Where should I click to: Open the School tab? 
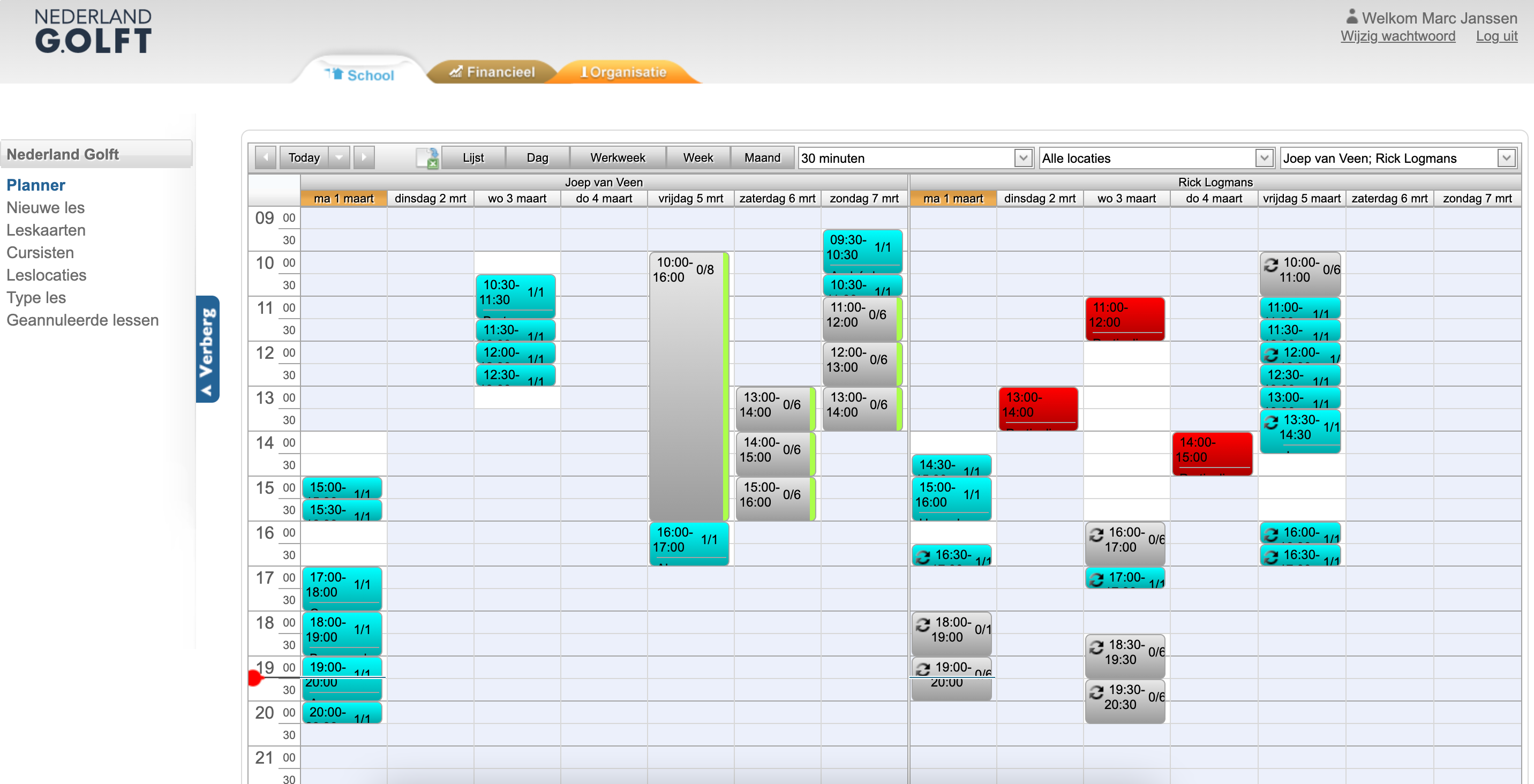click(361, 75)
